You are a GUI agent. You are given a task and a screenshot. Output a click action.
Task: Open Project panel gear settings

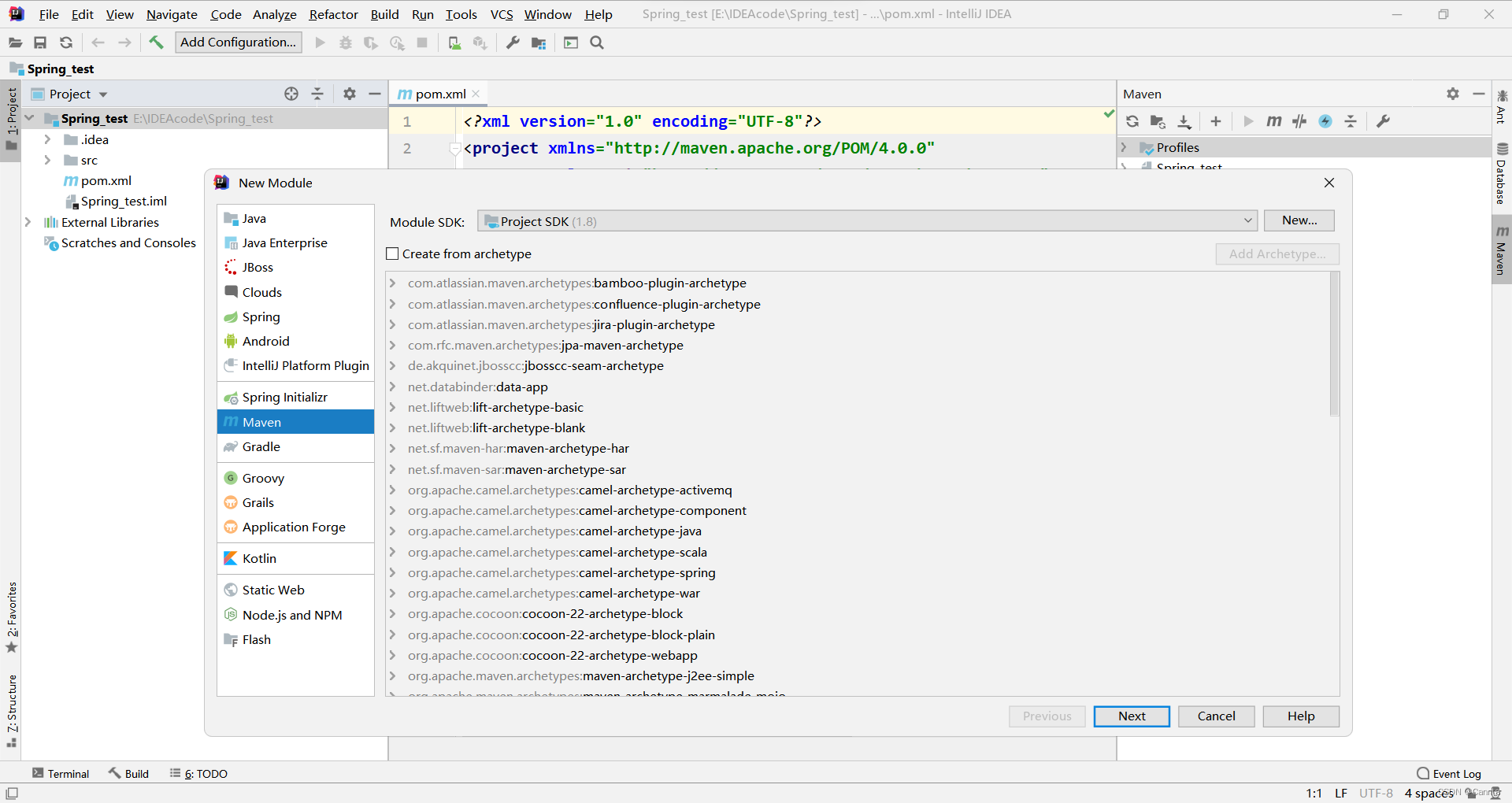(350, 94)
